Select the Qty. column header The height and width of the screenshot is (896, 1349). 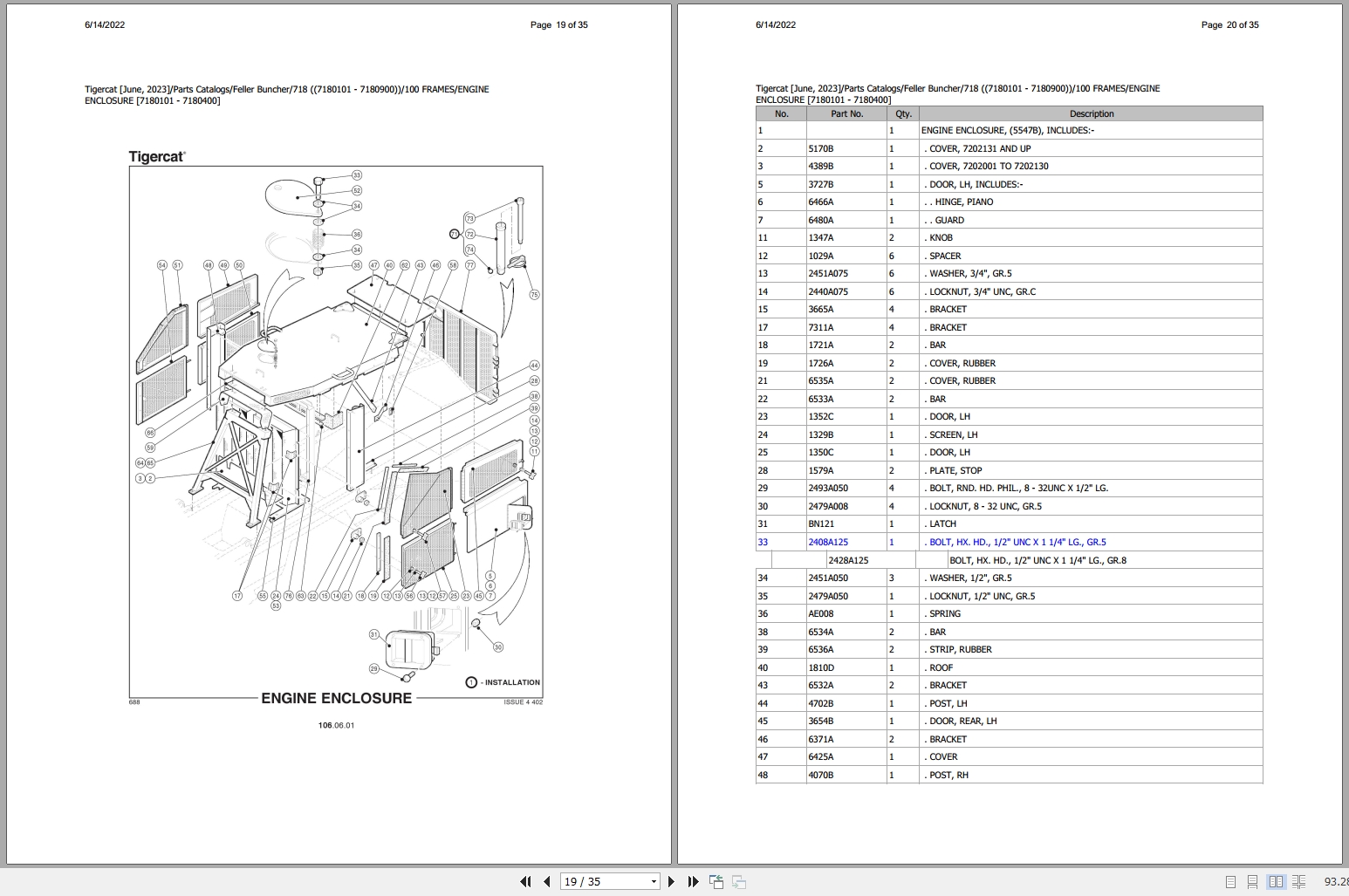(x=903, y=113)
